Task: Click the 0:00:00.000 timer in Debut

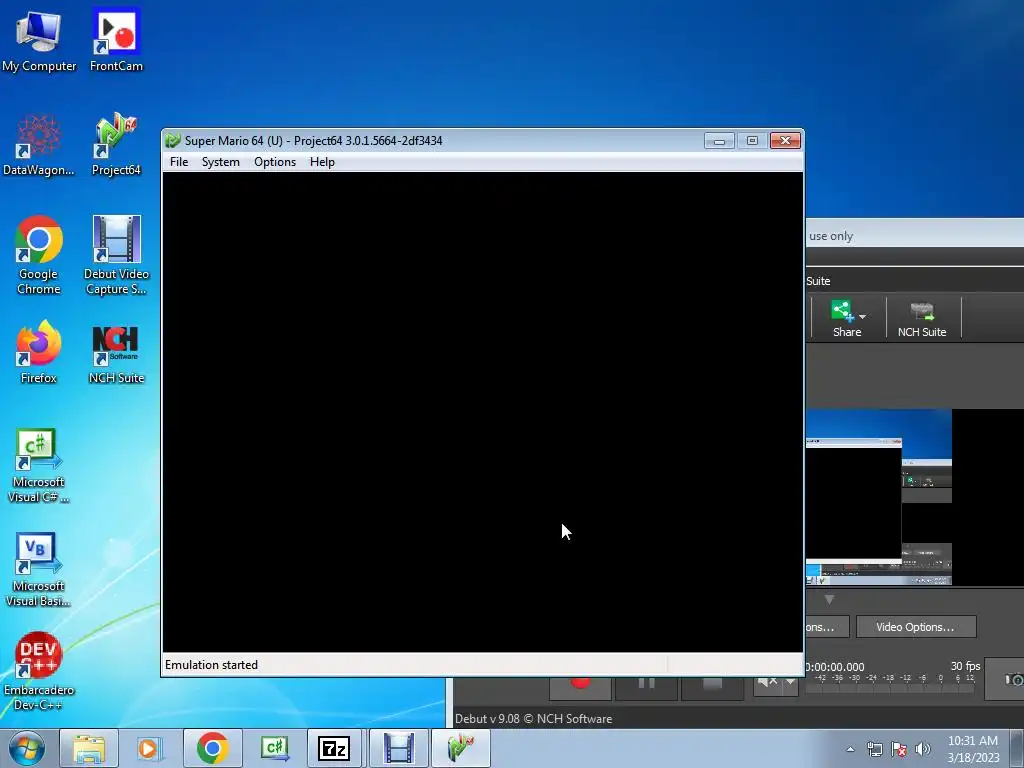Action: click(x=835, y=667)
